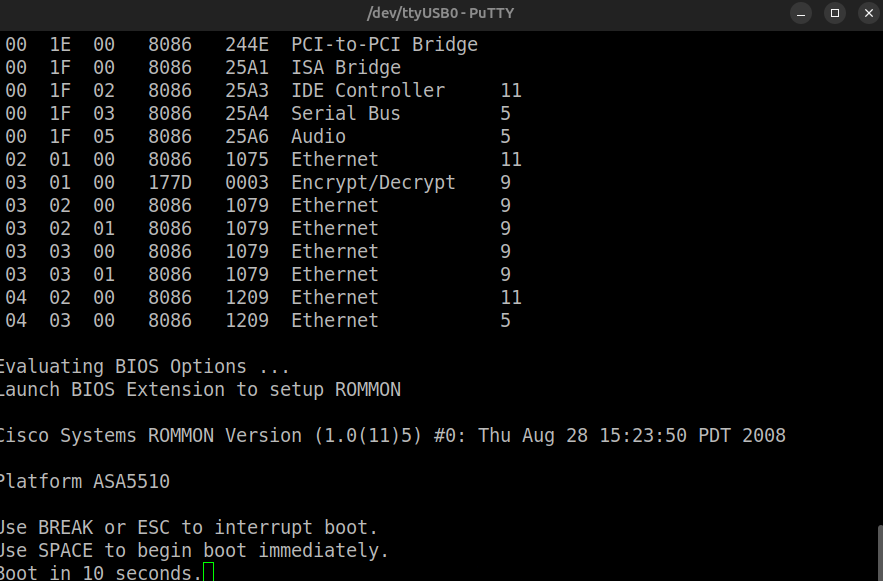The width and height of the screenshot is (883, 581).
Task: Click the Platform ASA5510 line
Action: (x=84, y=482)
